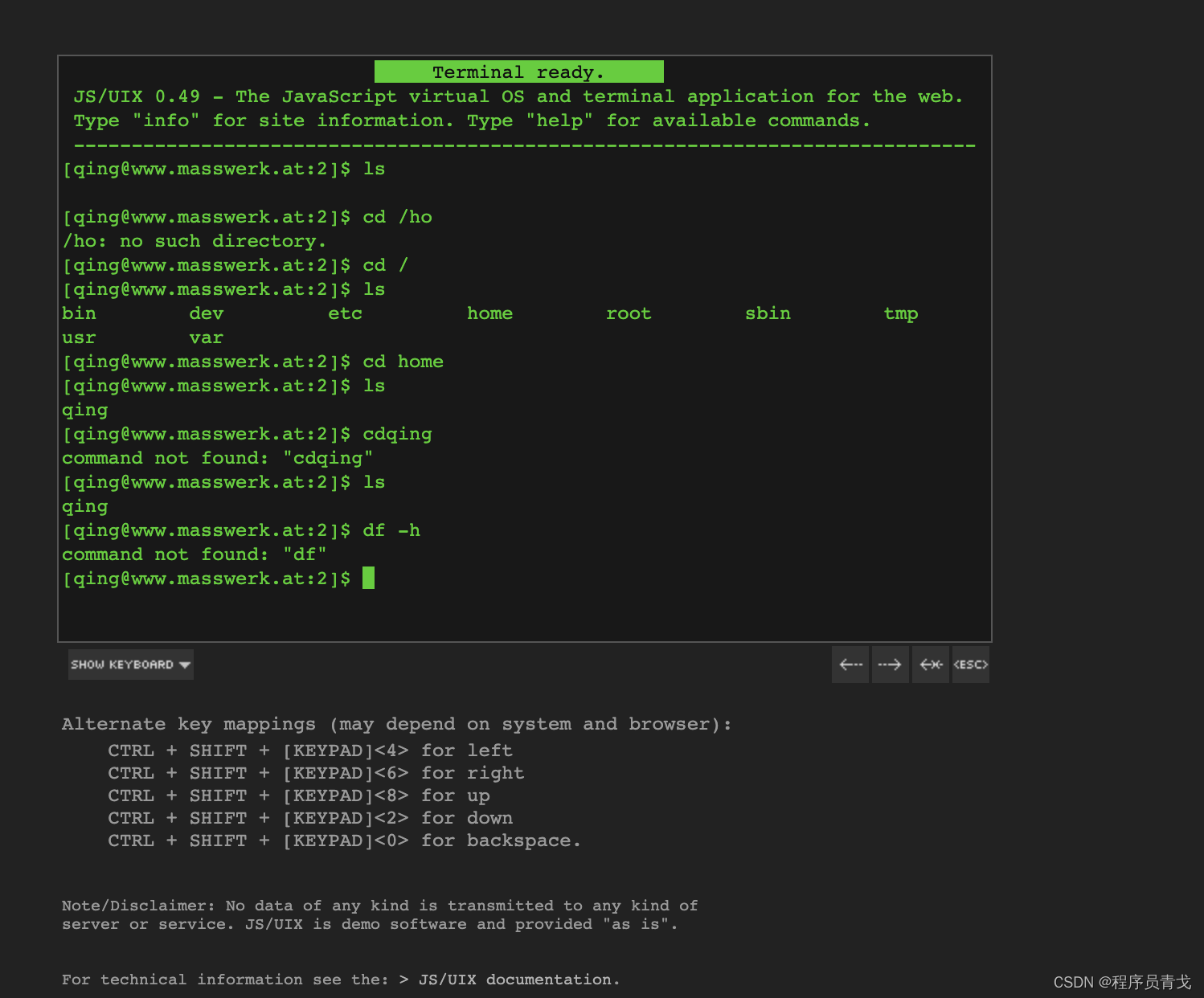Click the 'df -h' command line
1204x998 pixels.
tap(241, 530)
